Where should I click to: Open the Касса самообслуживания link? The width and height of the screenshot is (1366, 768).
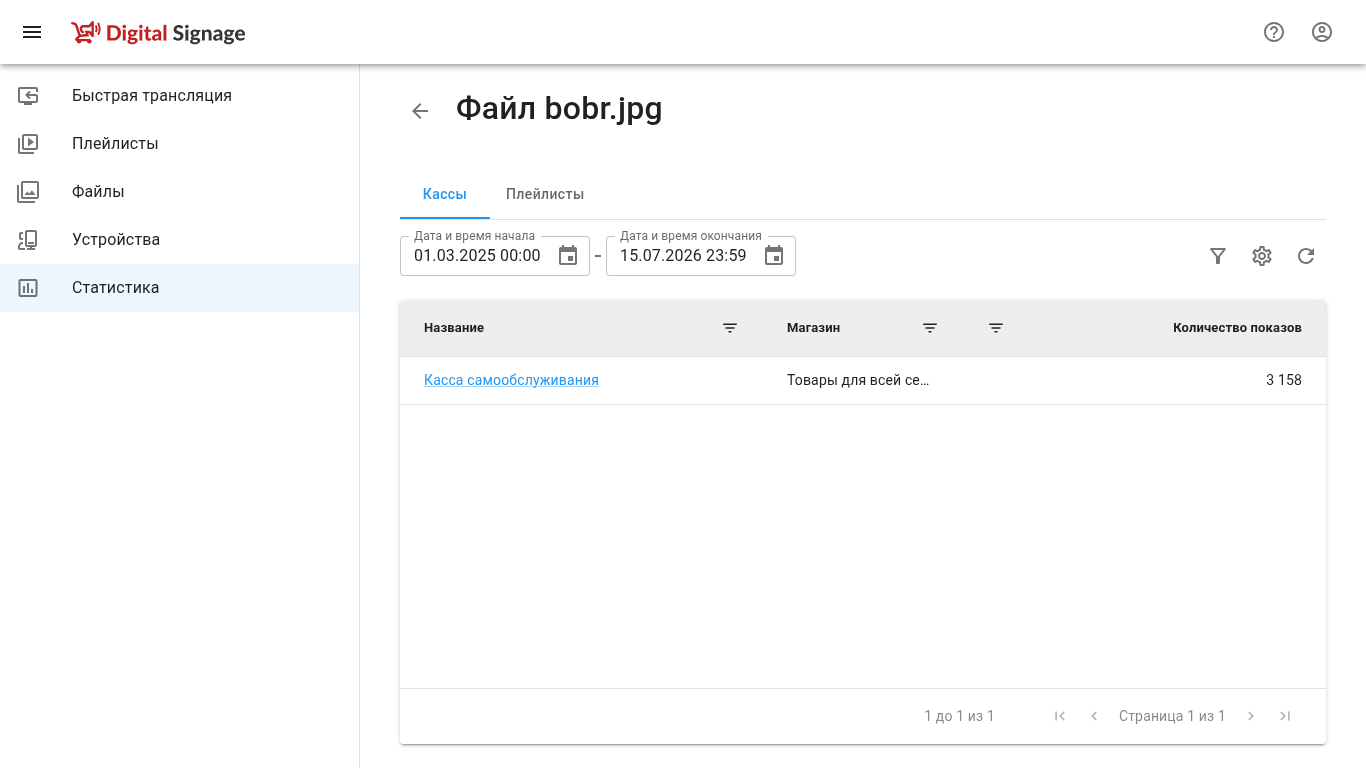(x=511, y=380)
